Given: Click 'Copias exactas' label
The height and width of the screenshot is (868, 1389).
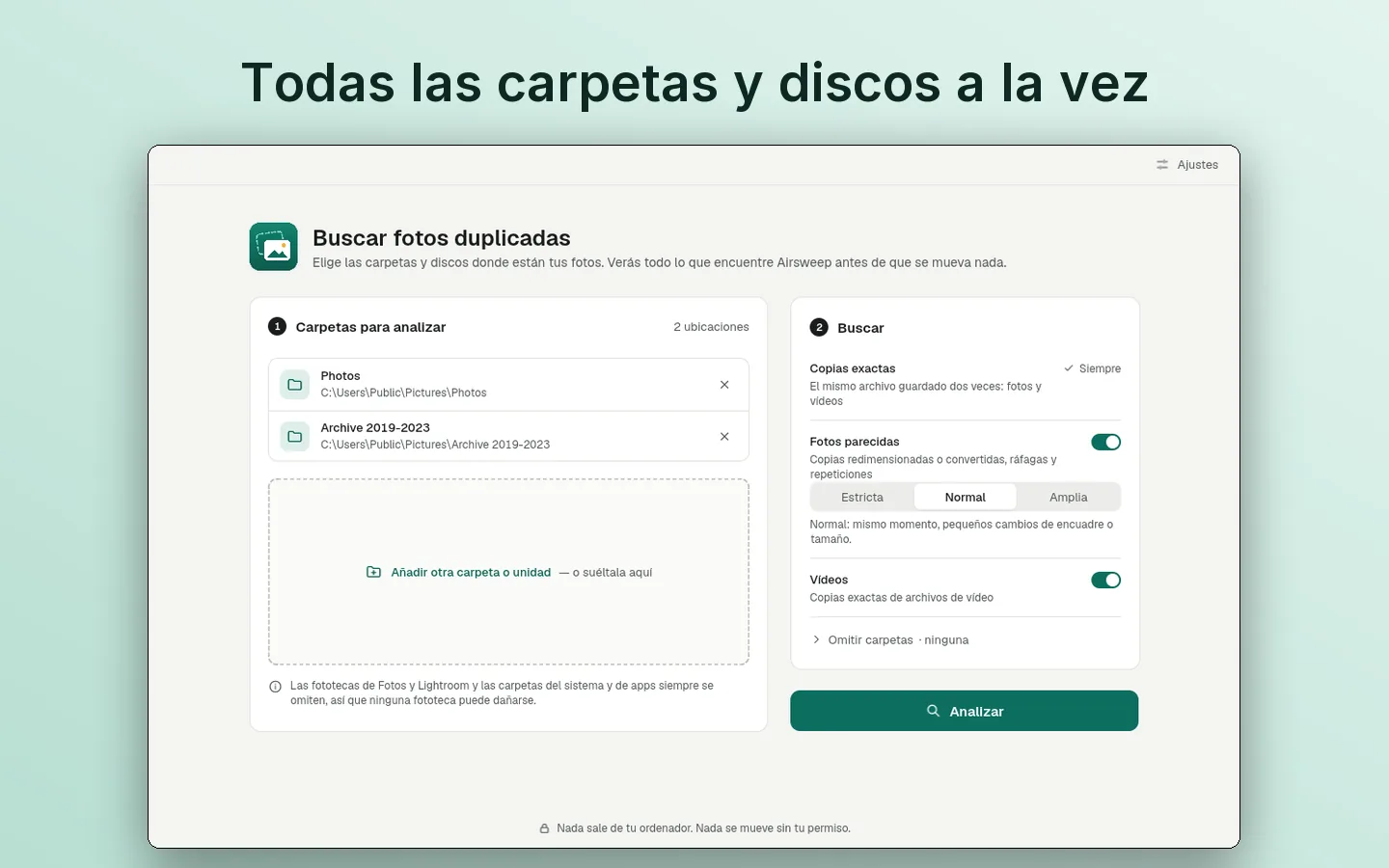Looking at the screenshot, I should pos(853,368).
